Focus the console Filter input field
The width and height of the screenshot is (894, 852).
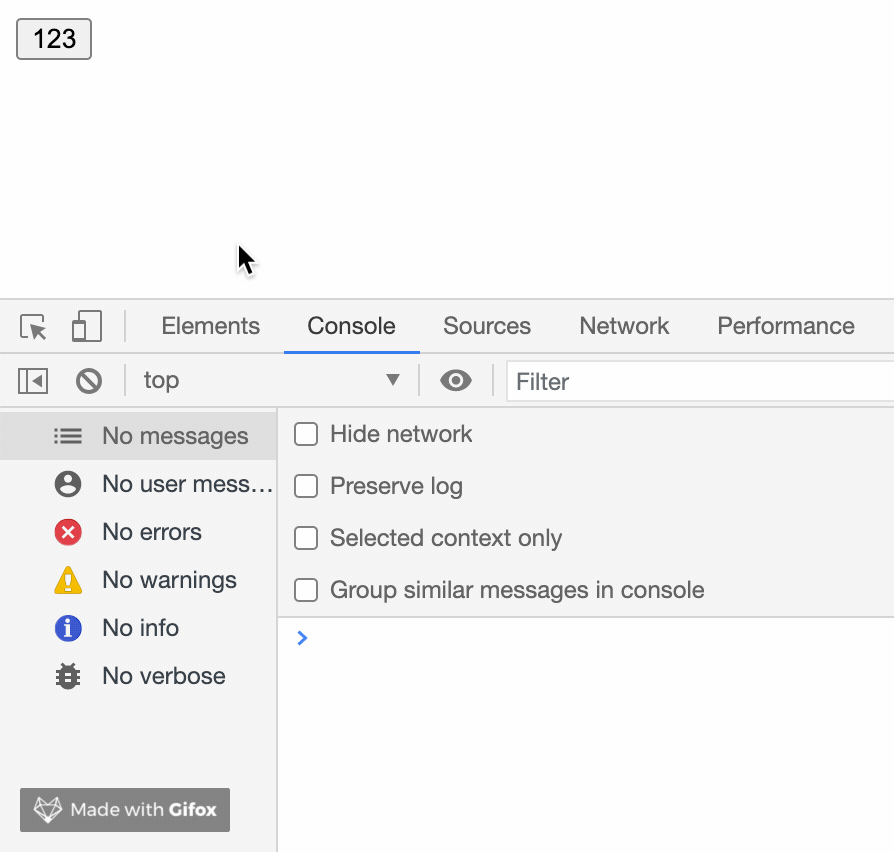[x=700, y=382]
